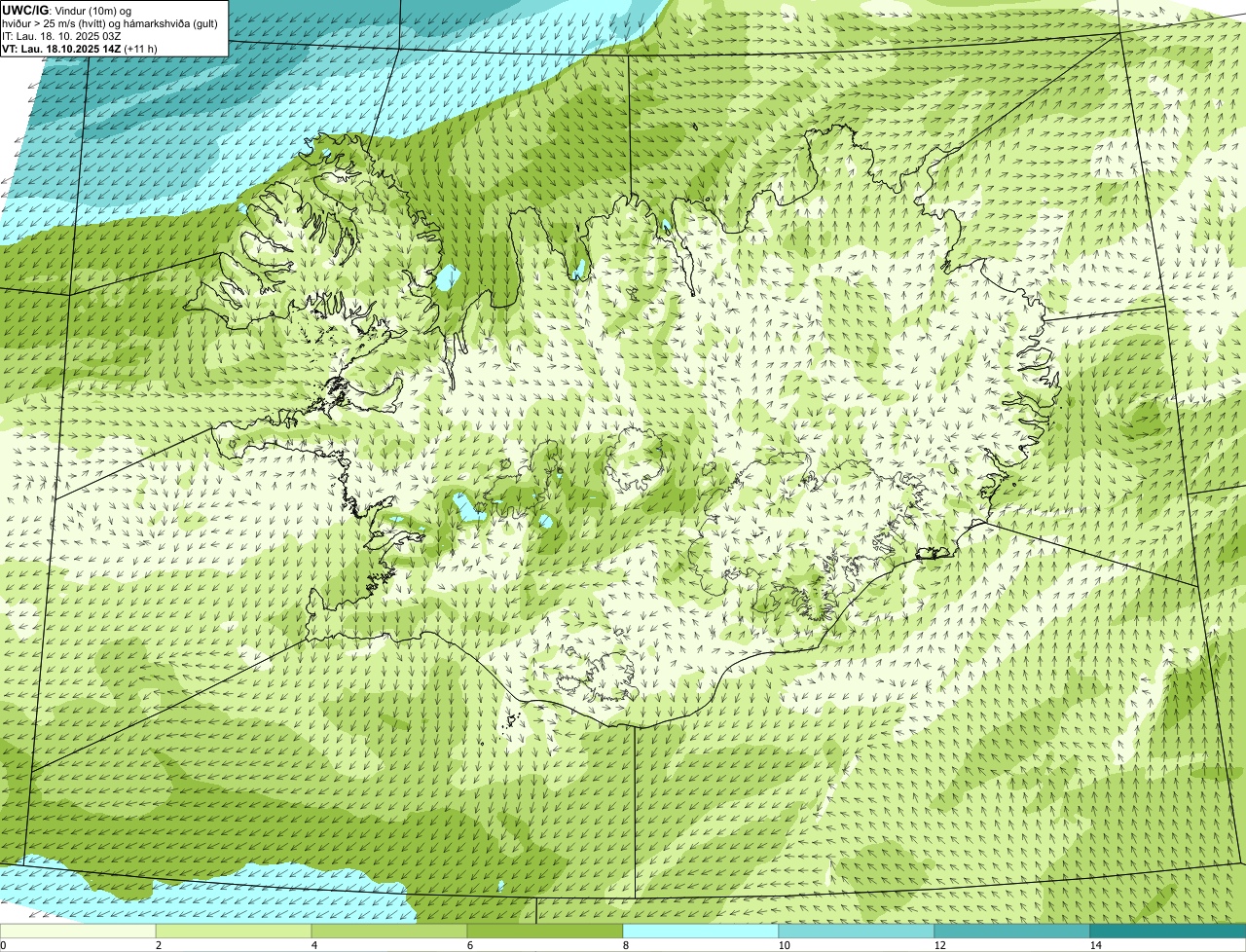
Task: Click the 0–2 m/s palest color swatch
Action: click(78, 931)
